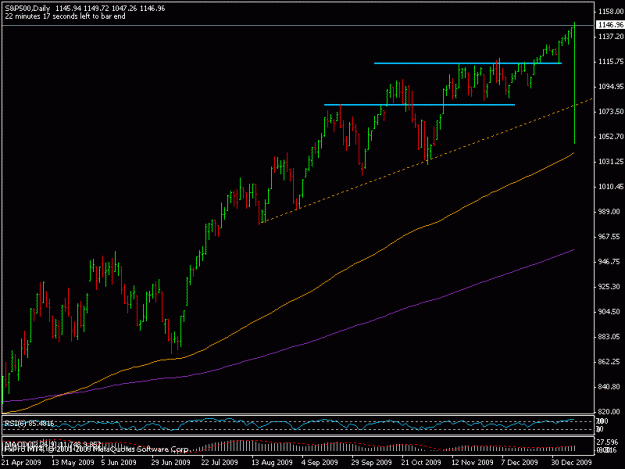Select the solid orange moving average line
The width and height of the screenshot is (625, 469).
tap(288, 301)
